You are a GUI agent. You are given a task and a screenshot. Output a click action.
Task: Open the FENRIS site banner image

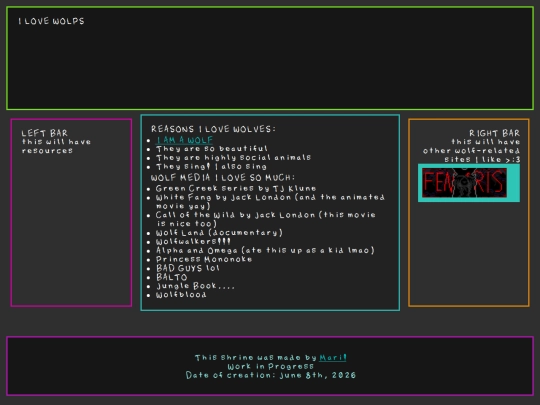coord(464,183)
